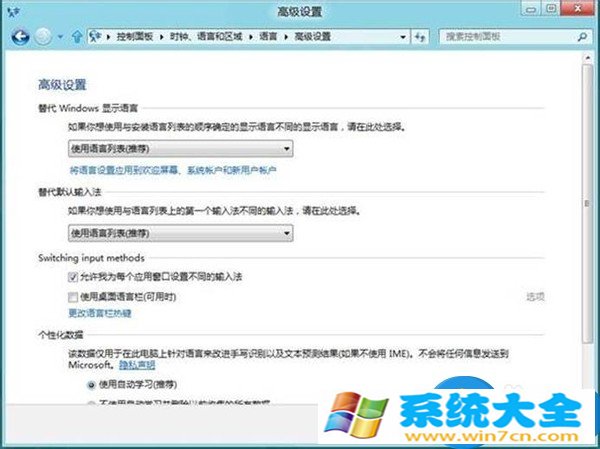Expand the arrow after 时钟、语言和区域 breadcrumb

tap(251, 37)
